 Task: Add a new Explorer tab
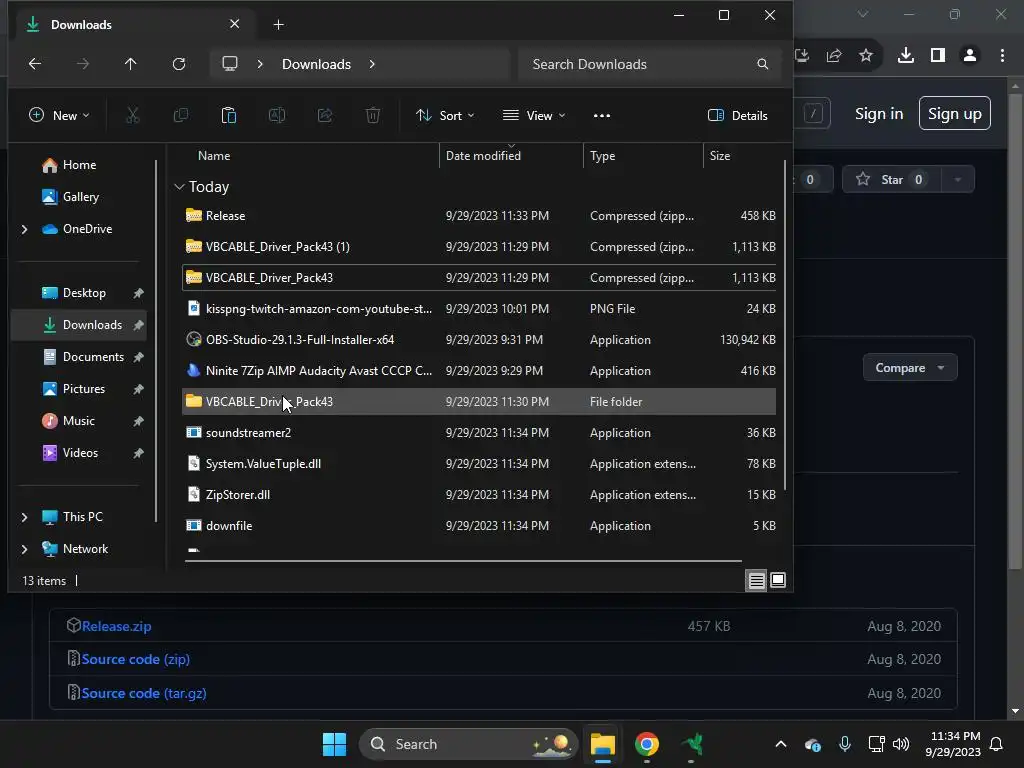point(279,25)
